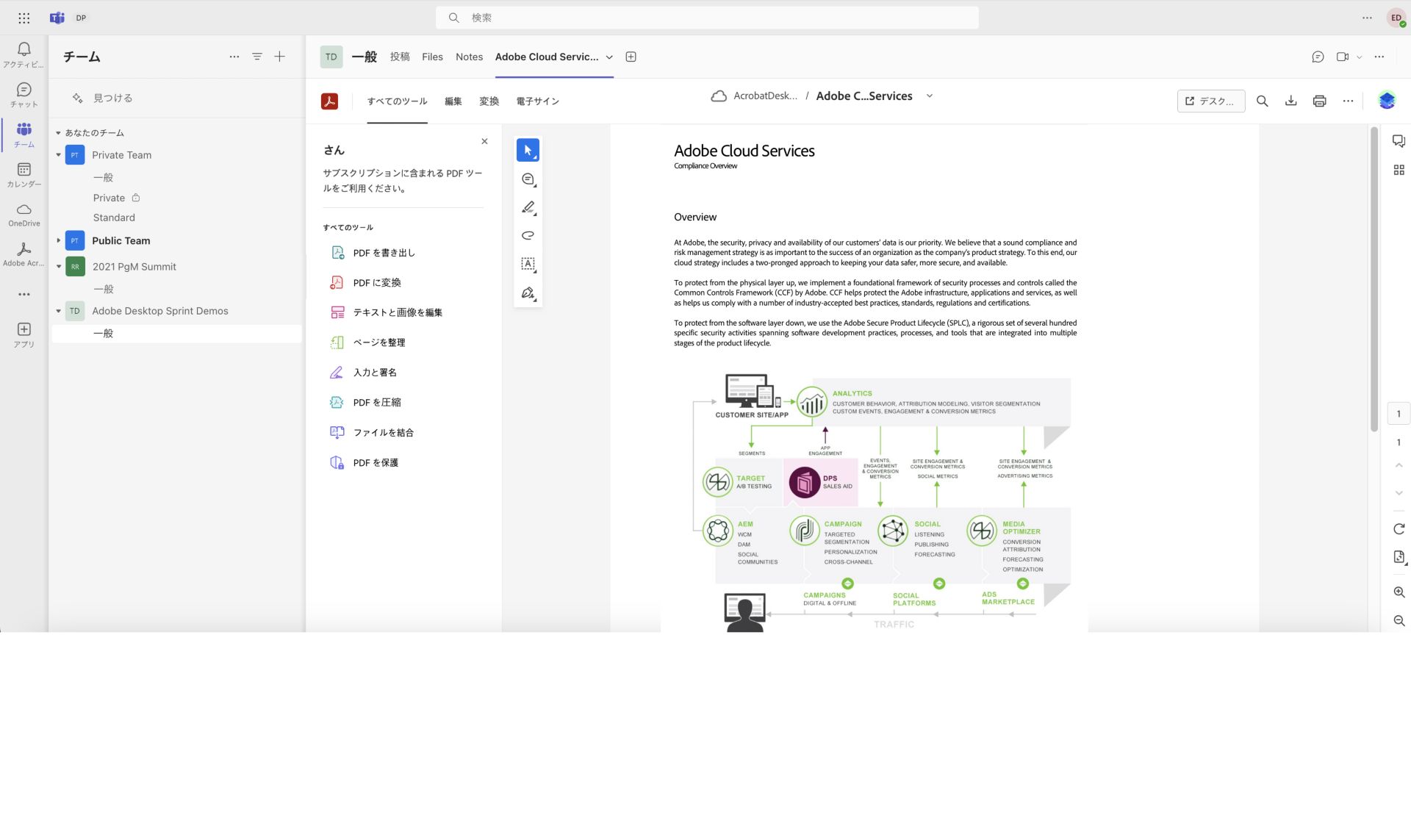Select the すべてのツール tab
This screenshot has width=1411, height=840.
click(397, 101)
